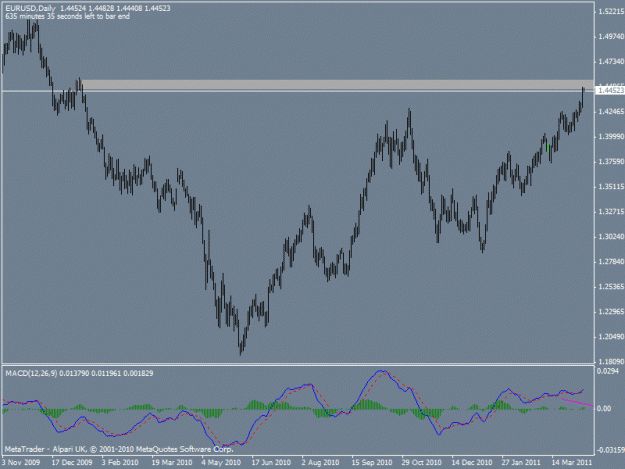The image size is (625, 469).
Task: Click the 1.27840 price scale value
Action: tap(611, 262)
